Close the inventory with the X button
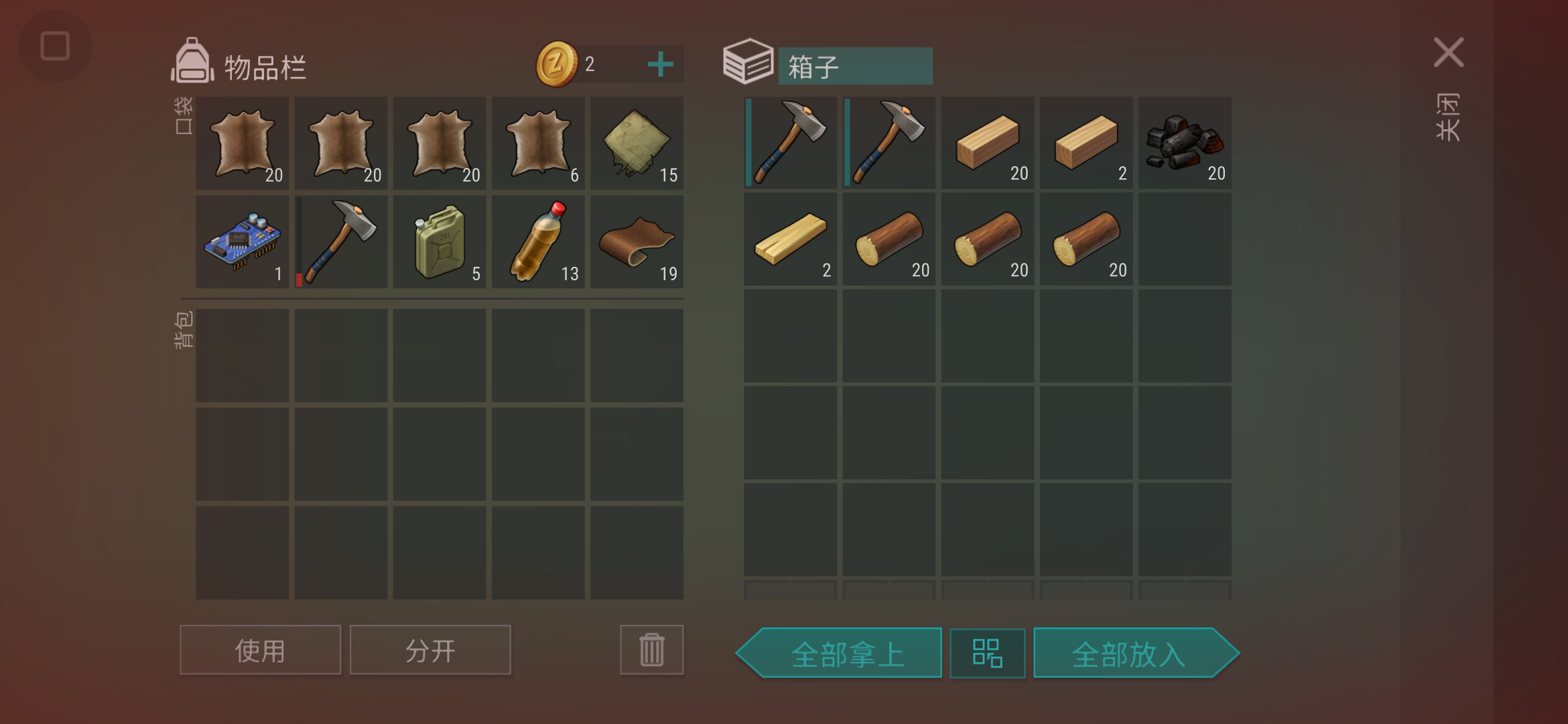1568x724 pixels. click(1449, 52)
